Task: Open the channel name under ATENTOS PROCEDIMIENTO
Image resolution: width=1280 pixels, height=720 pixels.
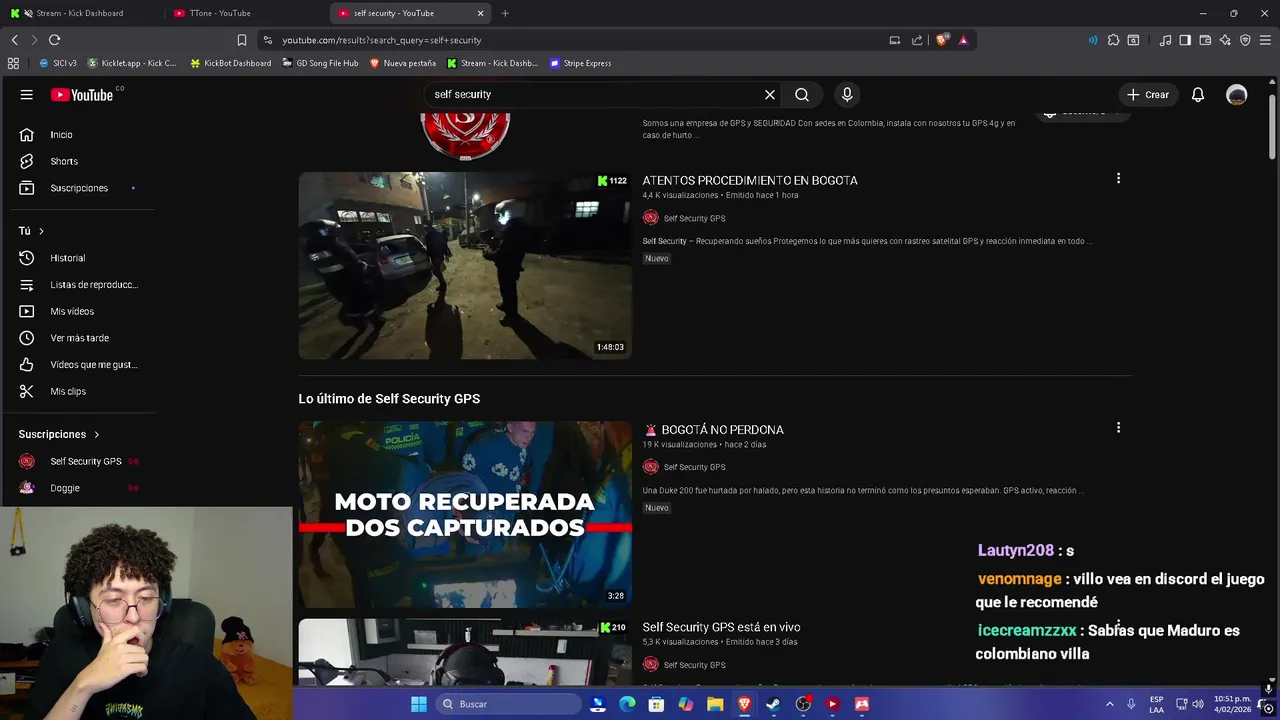Action: point(694,218)
